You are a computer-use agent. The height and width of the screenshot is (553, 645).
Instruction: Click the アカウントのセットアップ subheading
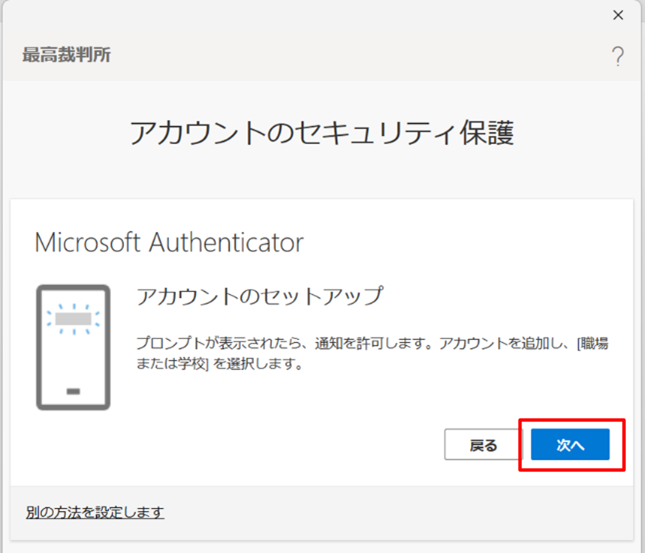point(260,296)
